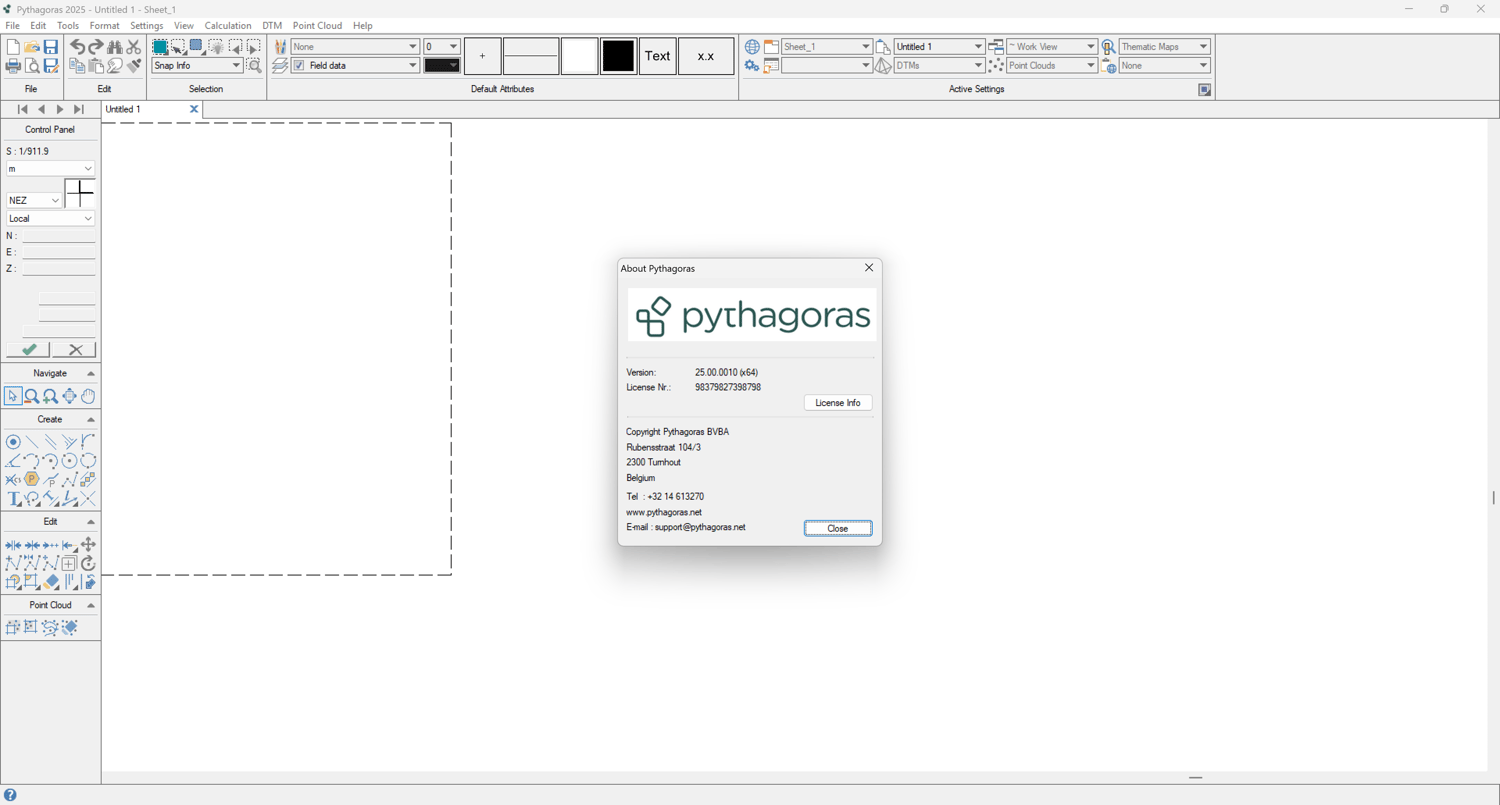The height and width of the screenshot is (805, 1500).
Task: Click the N coordinate input field
Action: (59, 236)
